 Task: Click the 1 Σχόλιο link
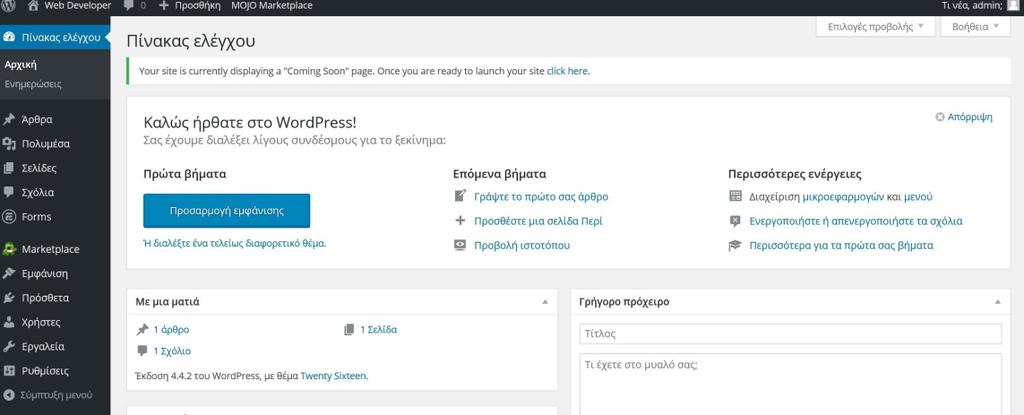[x=172, y=351]
